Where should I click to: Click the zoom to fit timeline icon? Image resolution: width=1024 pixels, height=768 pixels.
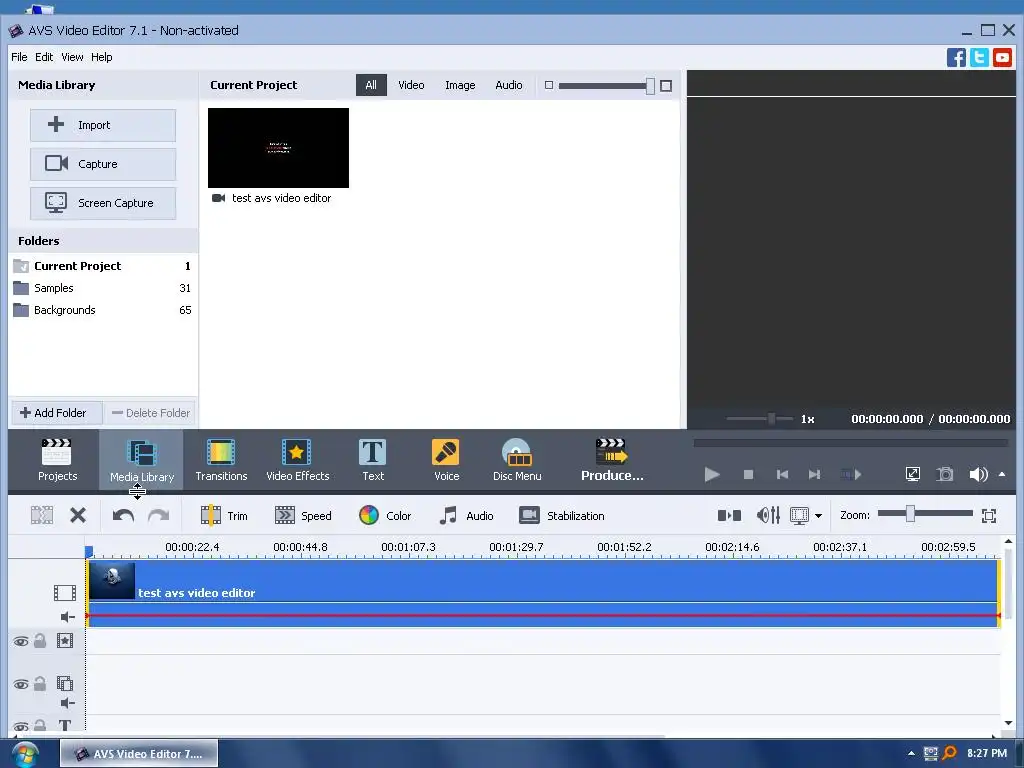click(x=989, y=515)
